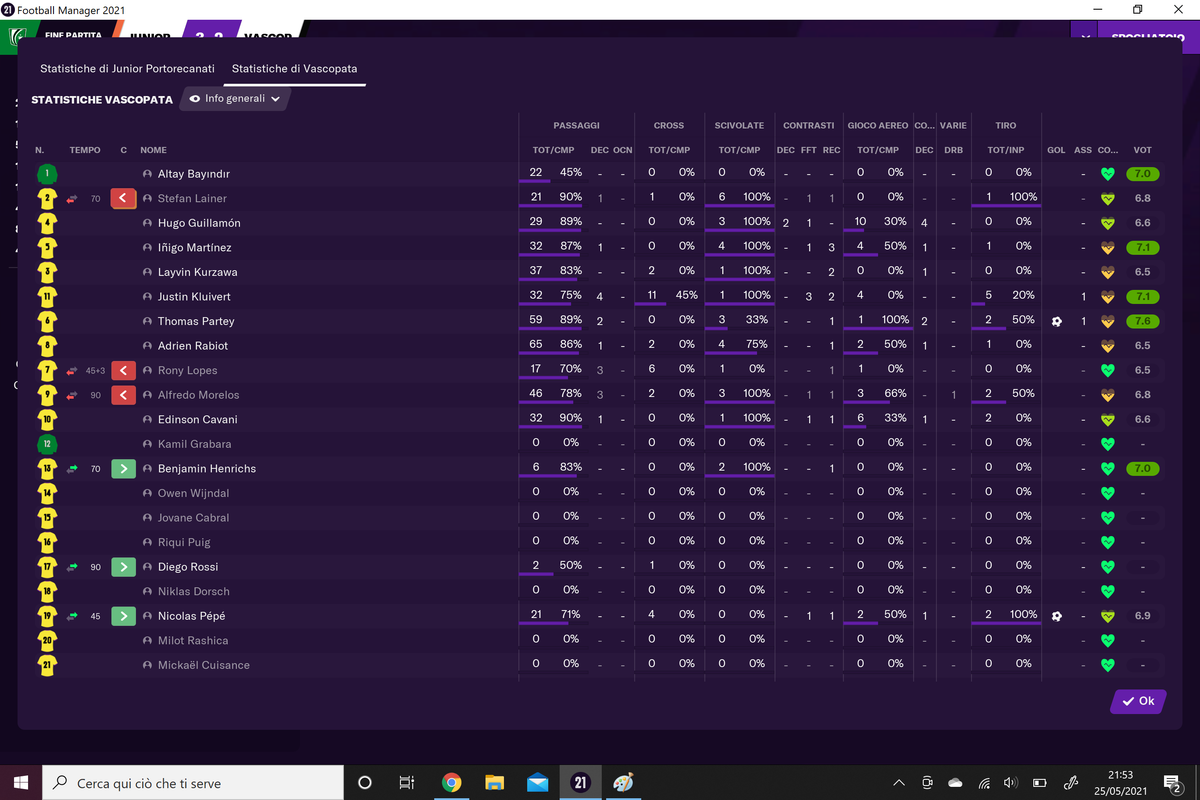Sort by the GOL column header
This screenshot has width=1200, height=800.
pos(1056,150)
